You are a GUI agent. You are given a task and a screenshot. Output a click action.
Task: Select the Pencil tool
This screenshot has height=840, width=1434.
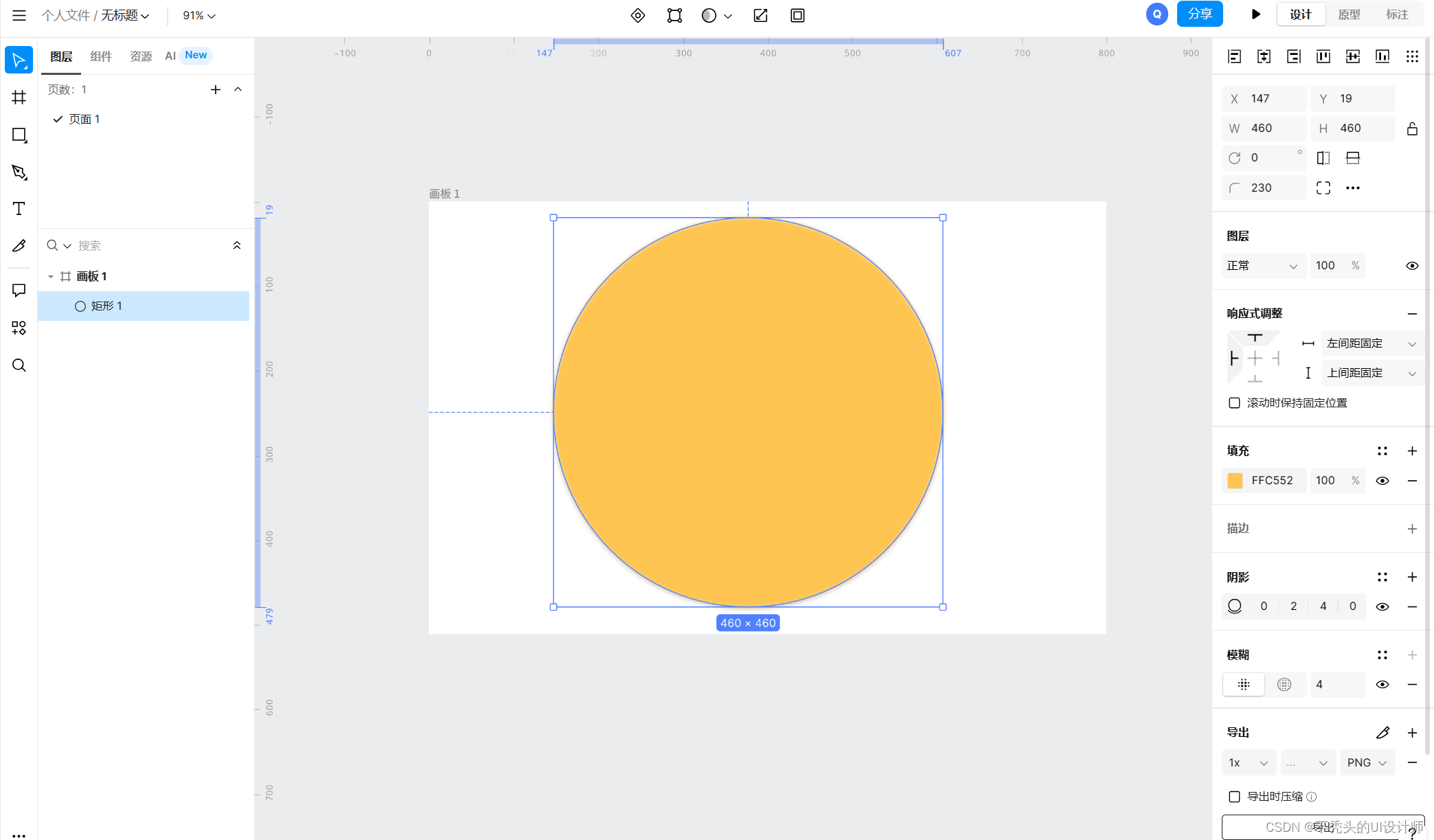click(x=19, y=246)
